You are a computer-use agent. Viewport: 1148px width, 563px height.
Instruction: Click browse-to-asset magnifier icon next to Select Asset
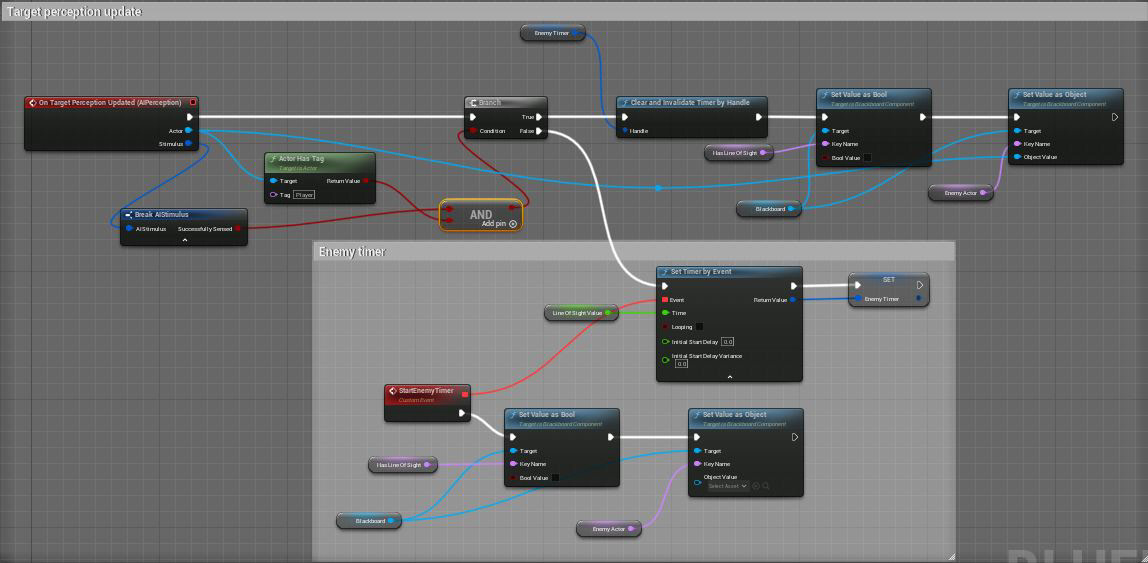(766, 485)
